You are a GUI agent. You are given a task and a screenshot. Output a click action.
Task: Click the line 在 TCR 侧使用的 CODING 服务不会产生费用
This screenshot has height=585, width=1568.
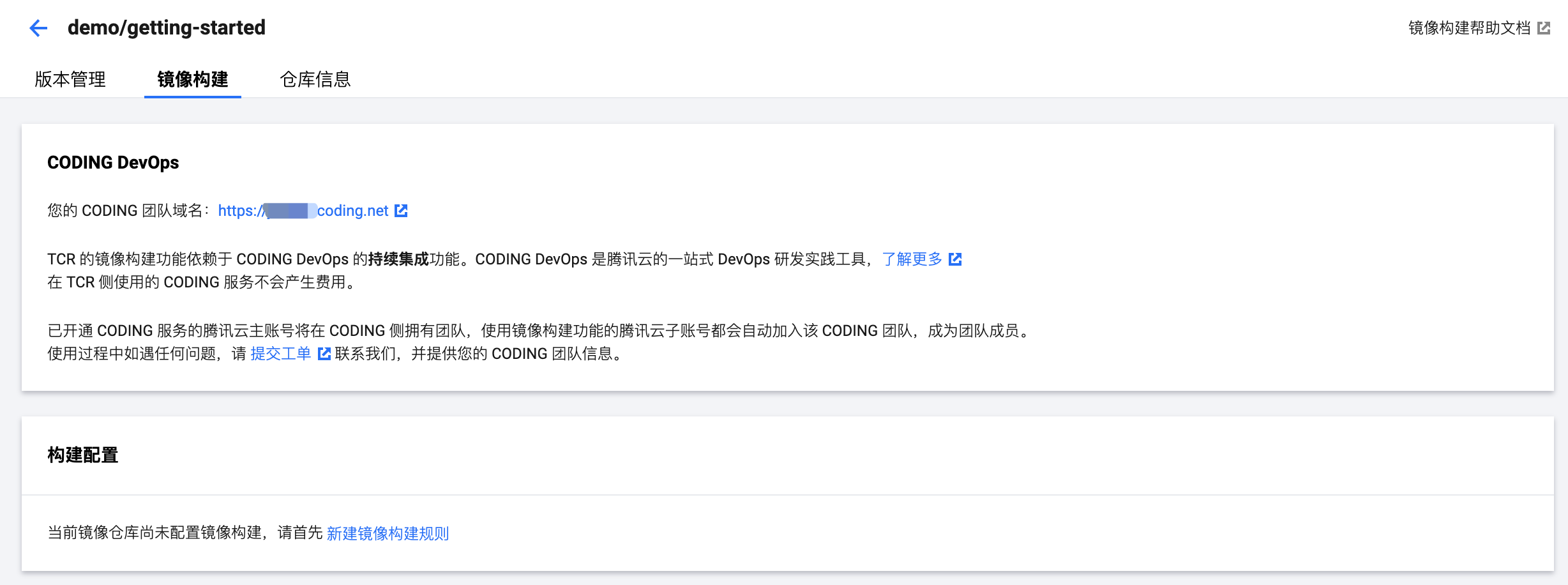200,282
